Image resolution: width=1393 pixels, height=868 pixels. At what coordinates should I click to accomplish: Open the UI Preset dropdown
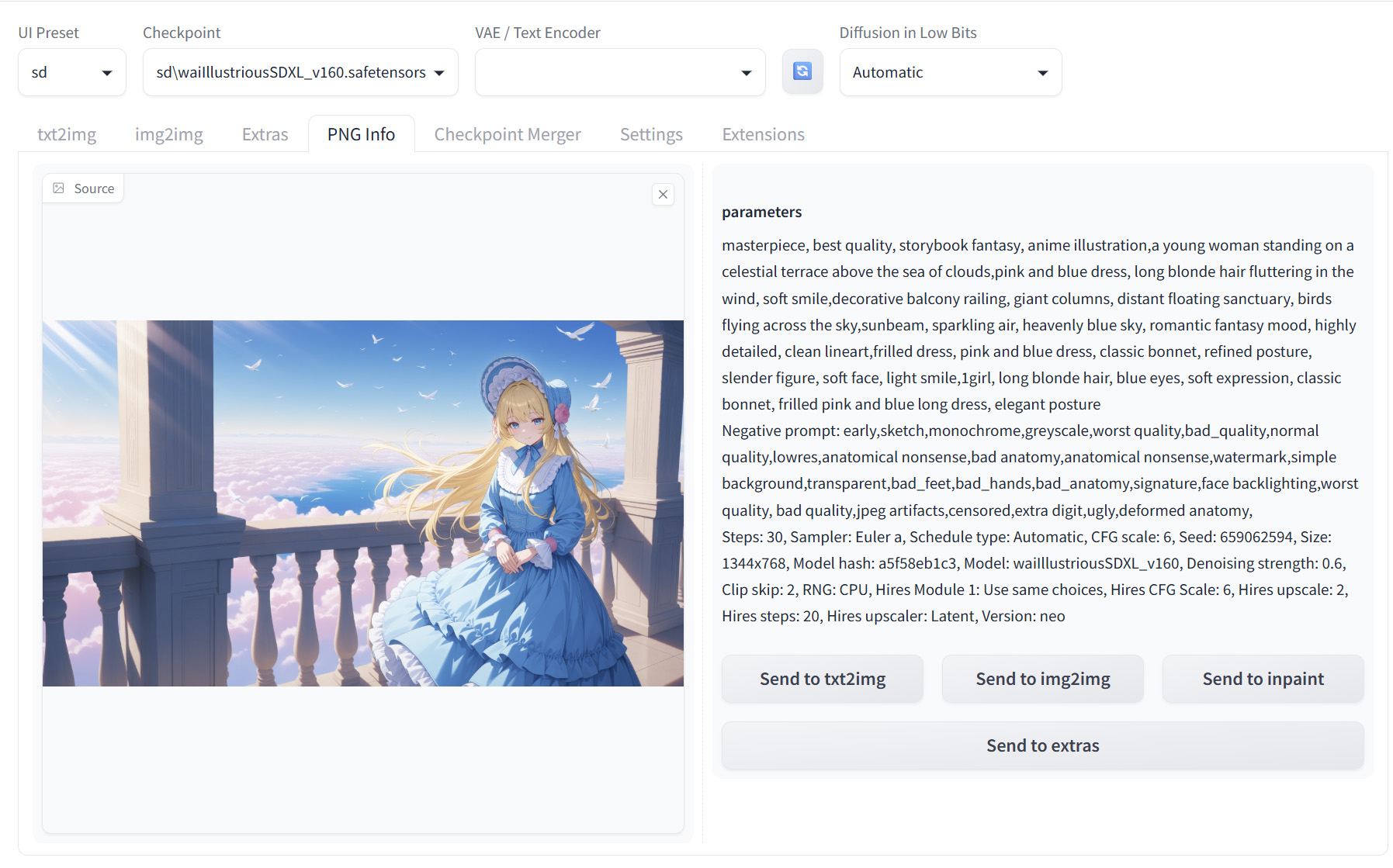click(x=72, y=72)
